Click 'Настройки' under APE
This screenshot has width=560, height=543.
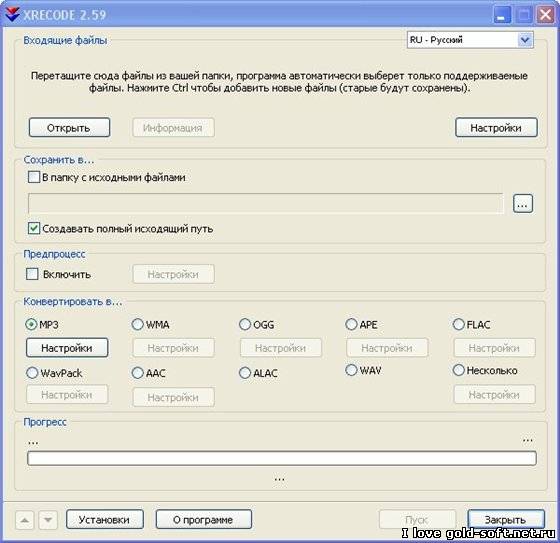coord(387,348)
